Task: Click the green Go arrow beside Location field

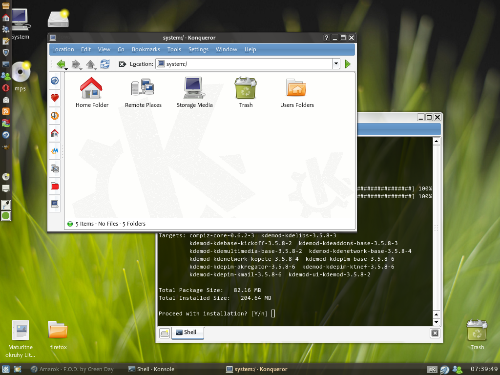Action: coord(347,64)
